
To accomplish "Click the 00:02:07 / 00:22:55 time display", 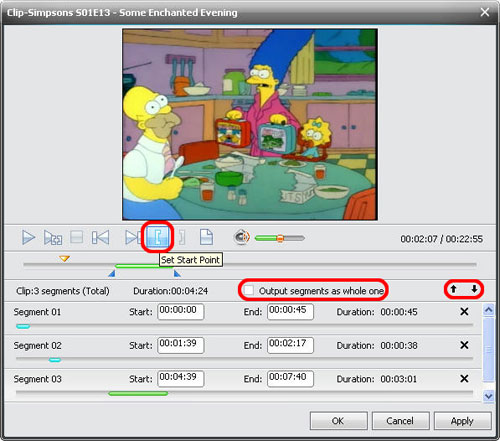I will (x=441, y=239).
